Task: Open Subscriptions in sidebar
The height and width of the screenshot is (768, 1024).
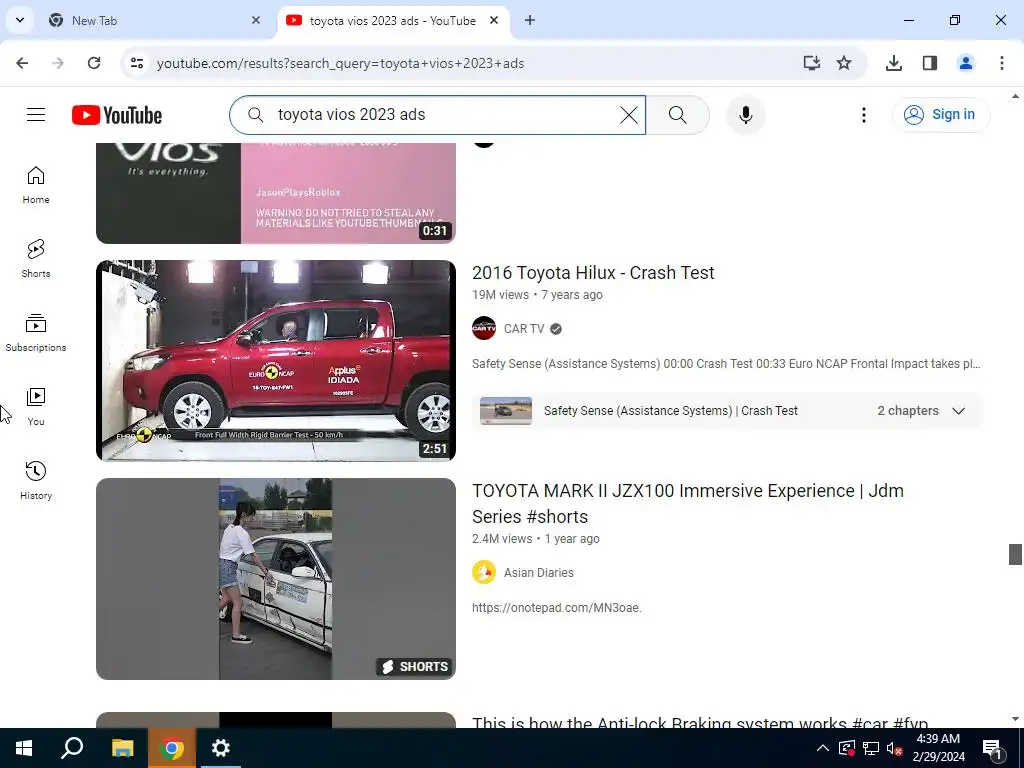Action: (x=36, y=332)
